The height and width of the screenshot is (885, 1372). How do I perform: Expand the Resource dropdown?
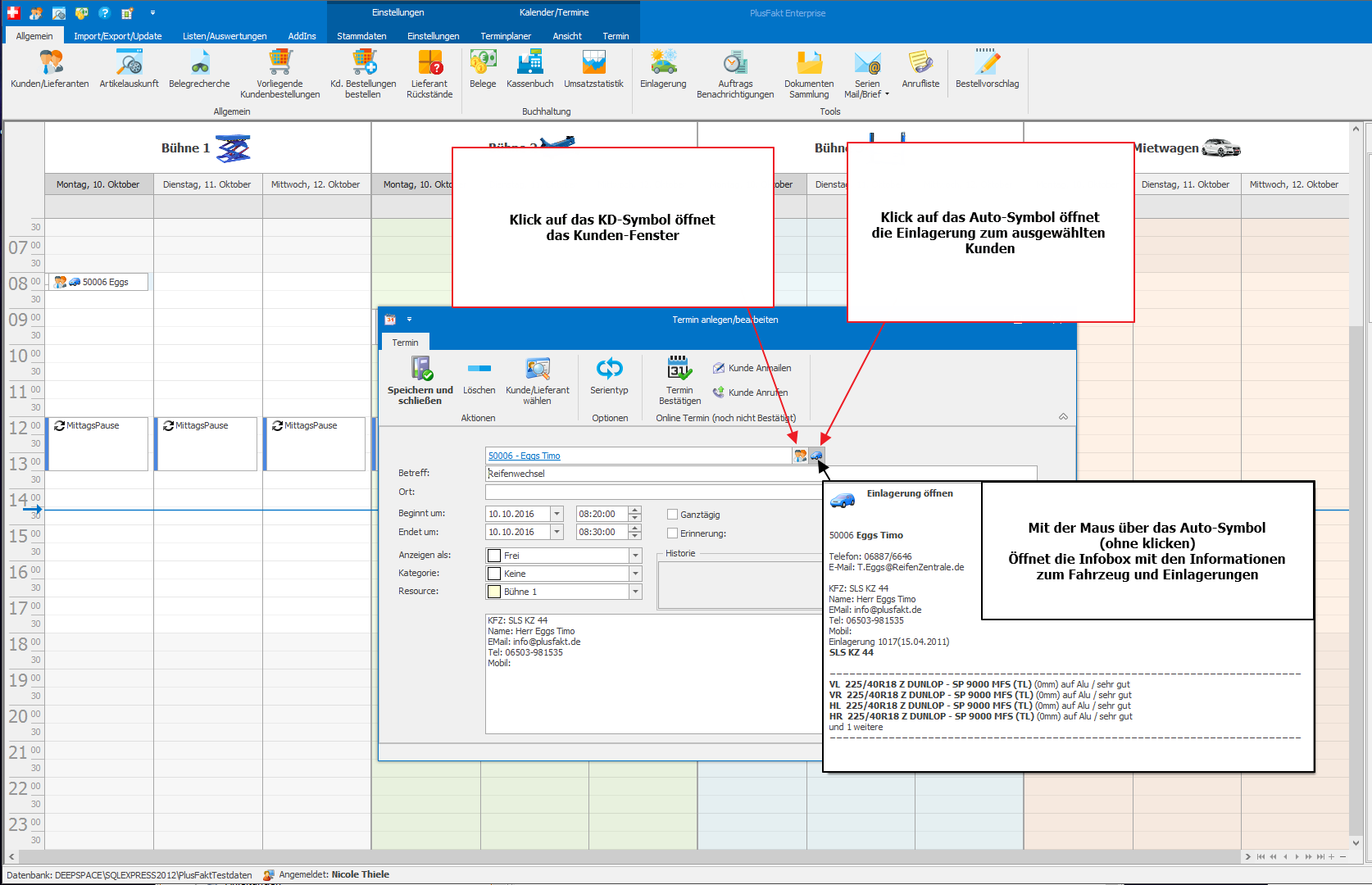click(x=635, y=592)
